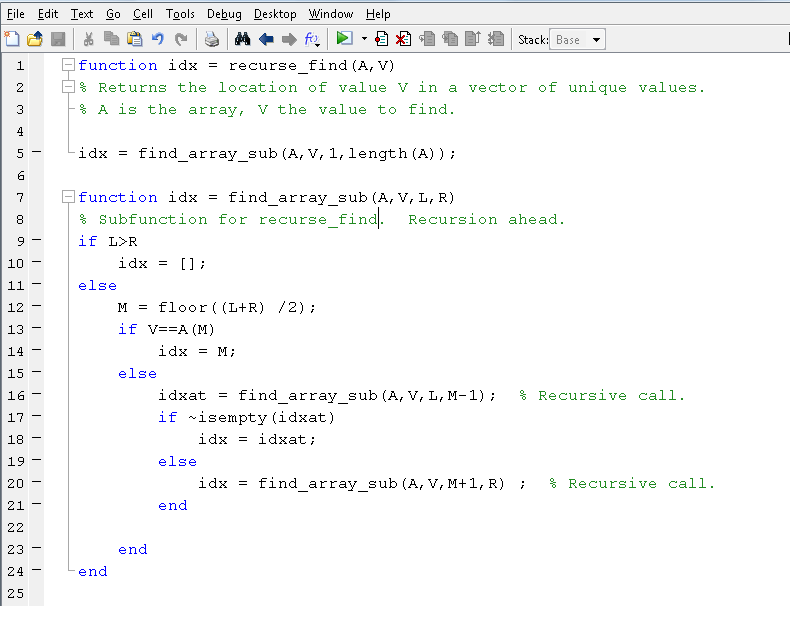790x620 pixels.
Task: Click the comment 'Recursion ahead.' on line 8
Action: (486, 220)
